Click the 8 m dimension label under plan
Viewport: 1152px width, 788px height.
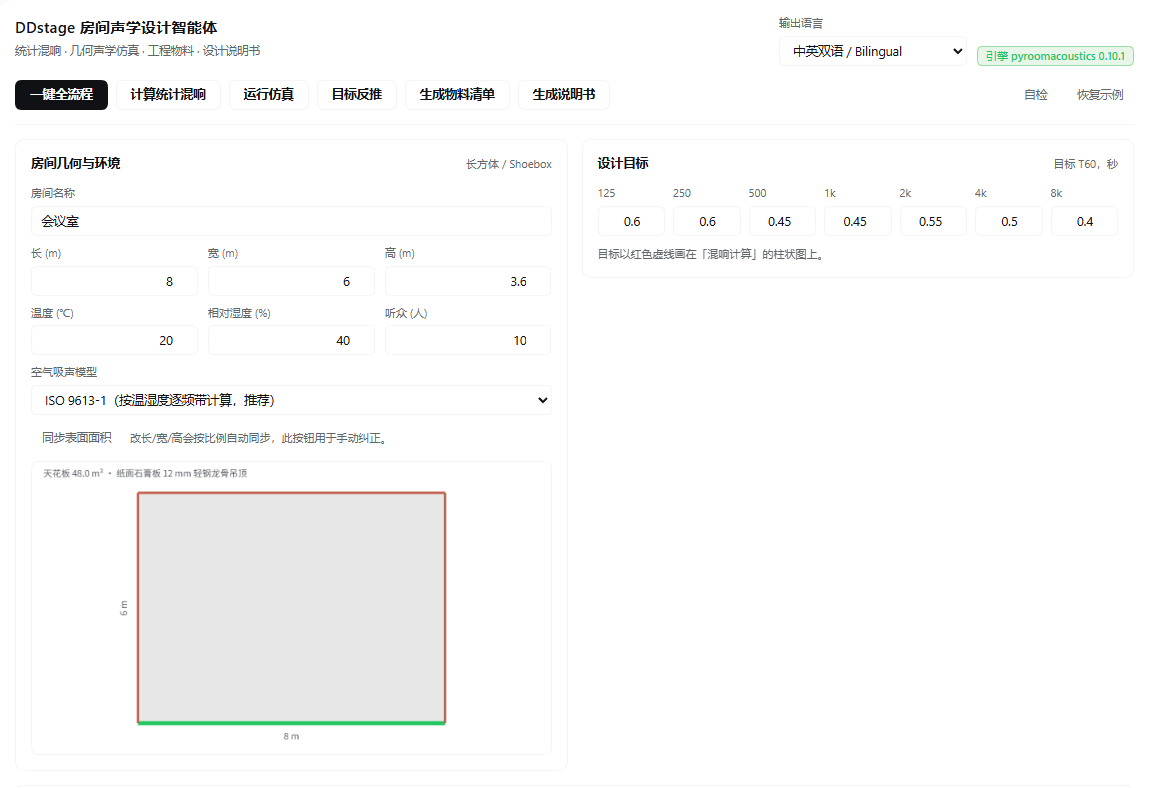(291, 736)
